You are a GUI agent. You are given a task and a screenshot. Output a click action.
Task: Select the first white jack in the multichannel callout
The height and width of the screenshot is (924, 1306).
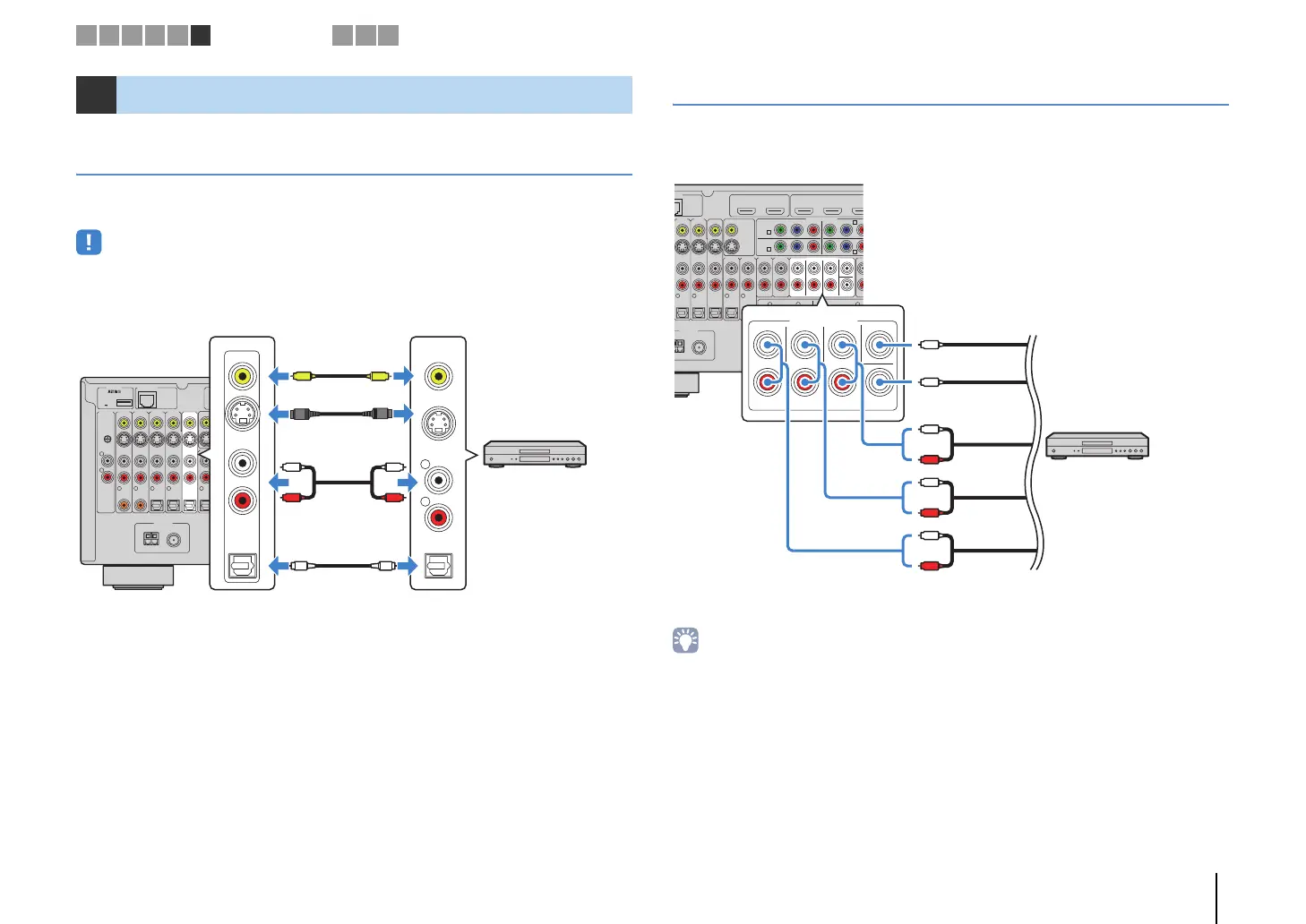pos(767,345)
